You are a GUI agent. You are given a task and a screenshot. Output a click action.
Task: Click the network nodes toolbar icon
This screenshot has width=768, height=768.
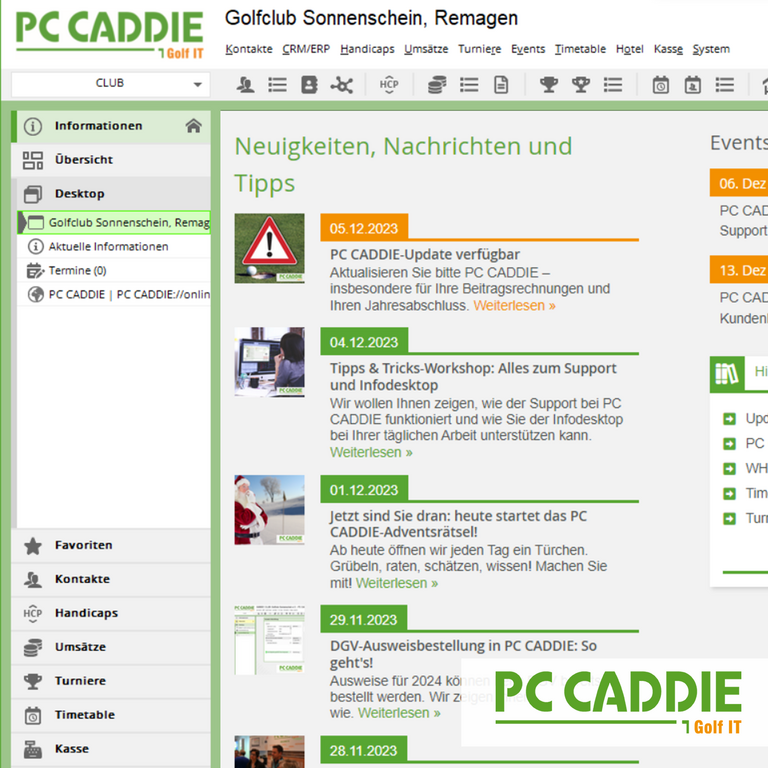click(x=341, y=85)
